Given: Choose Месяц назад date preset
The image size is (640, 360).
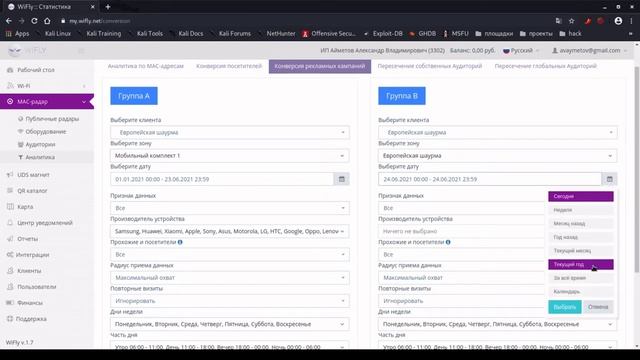Looking at the screenshot, I should (x=580, y=224).
